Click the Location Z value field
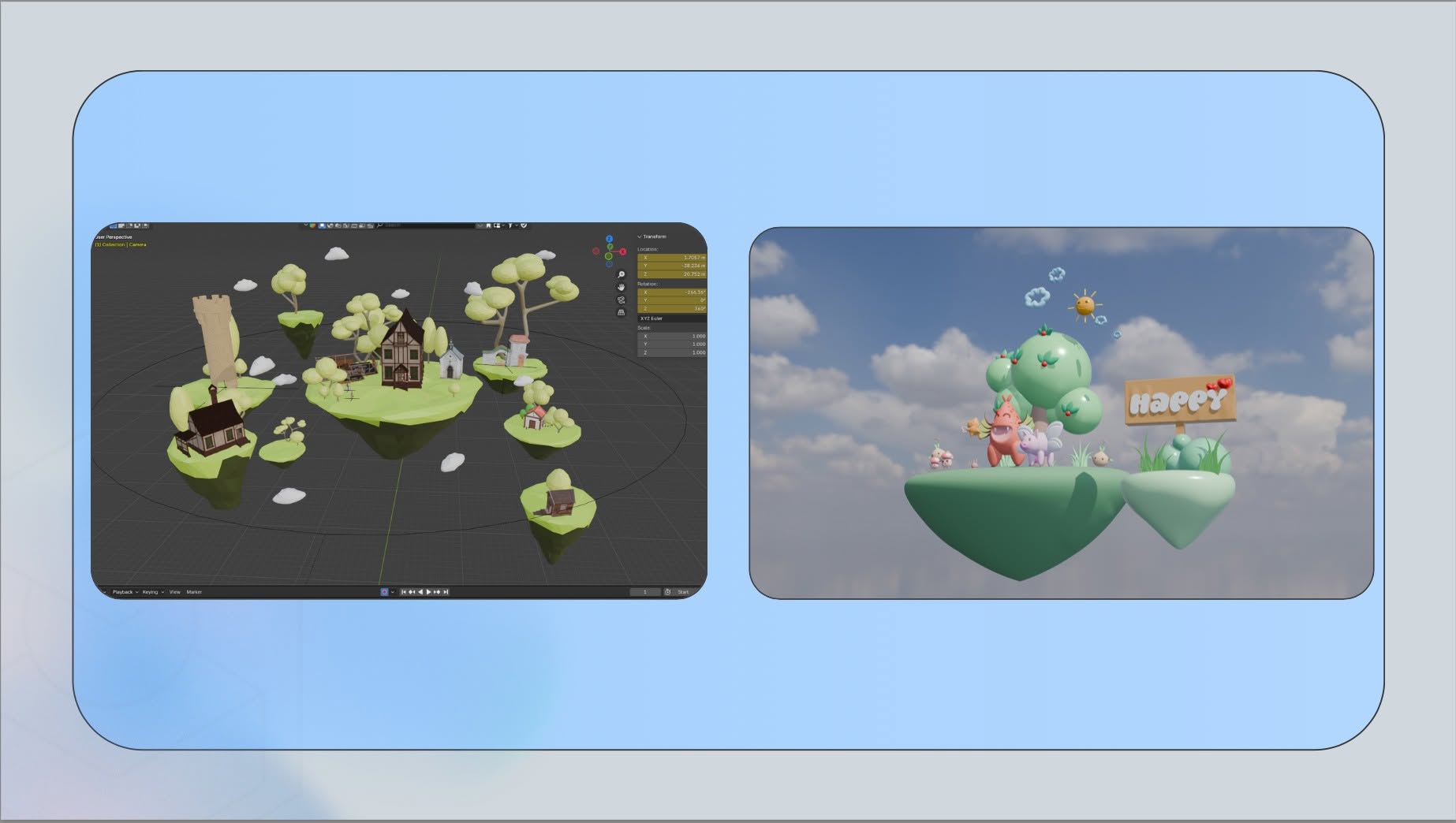Image resolution: width=1456 pixels, height=823 pixels. click(672, 274)
